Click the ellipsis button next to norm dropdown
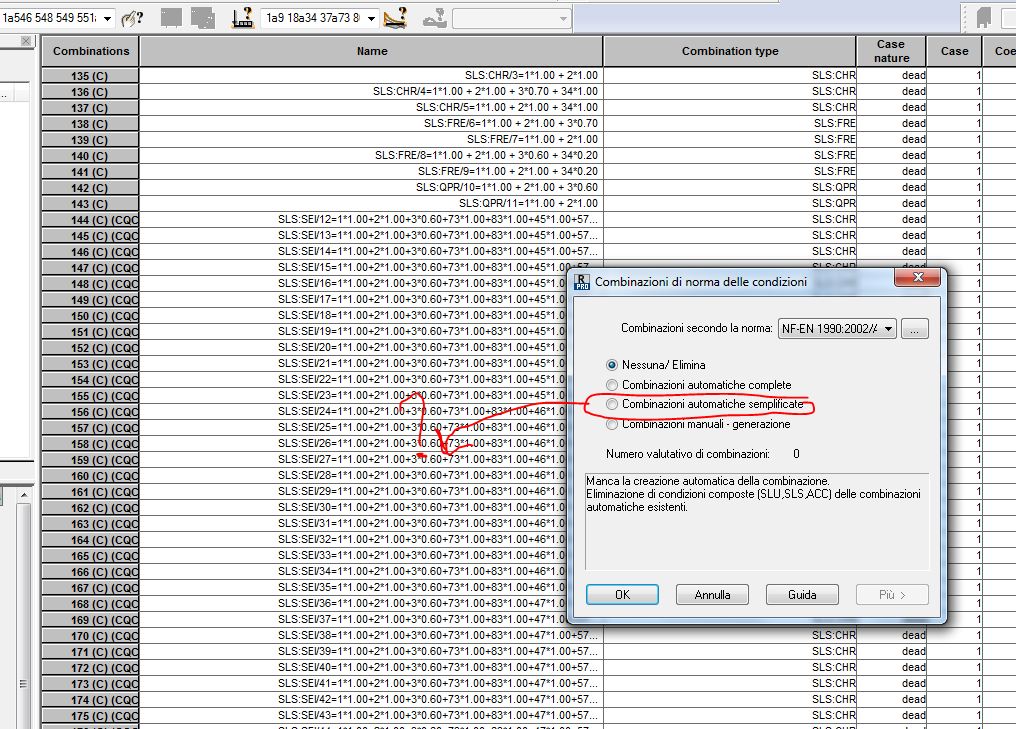This screenshot has width=1016, height=729. [x=914, y=329]
